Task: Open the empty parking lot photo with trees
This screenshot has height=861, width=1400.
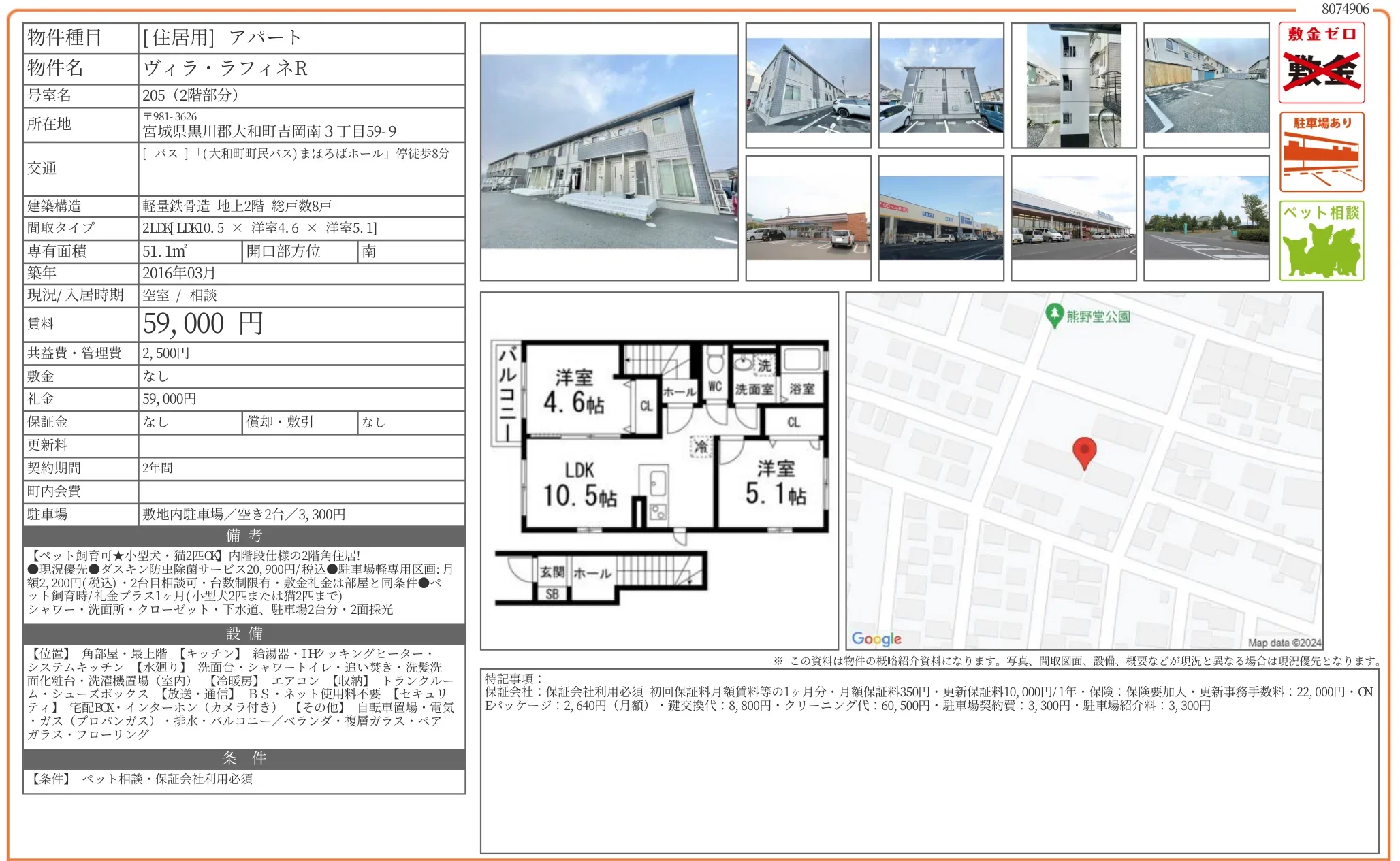Action: tap(1207, 218)
